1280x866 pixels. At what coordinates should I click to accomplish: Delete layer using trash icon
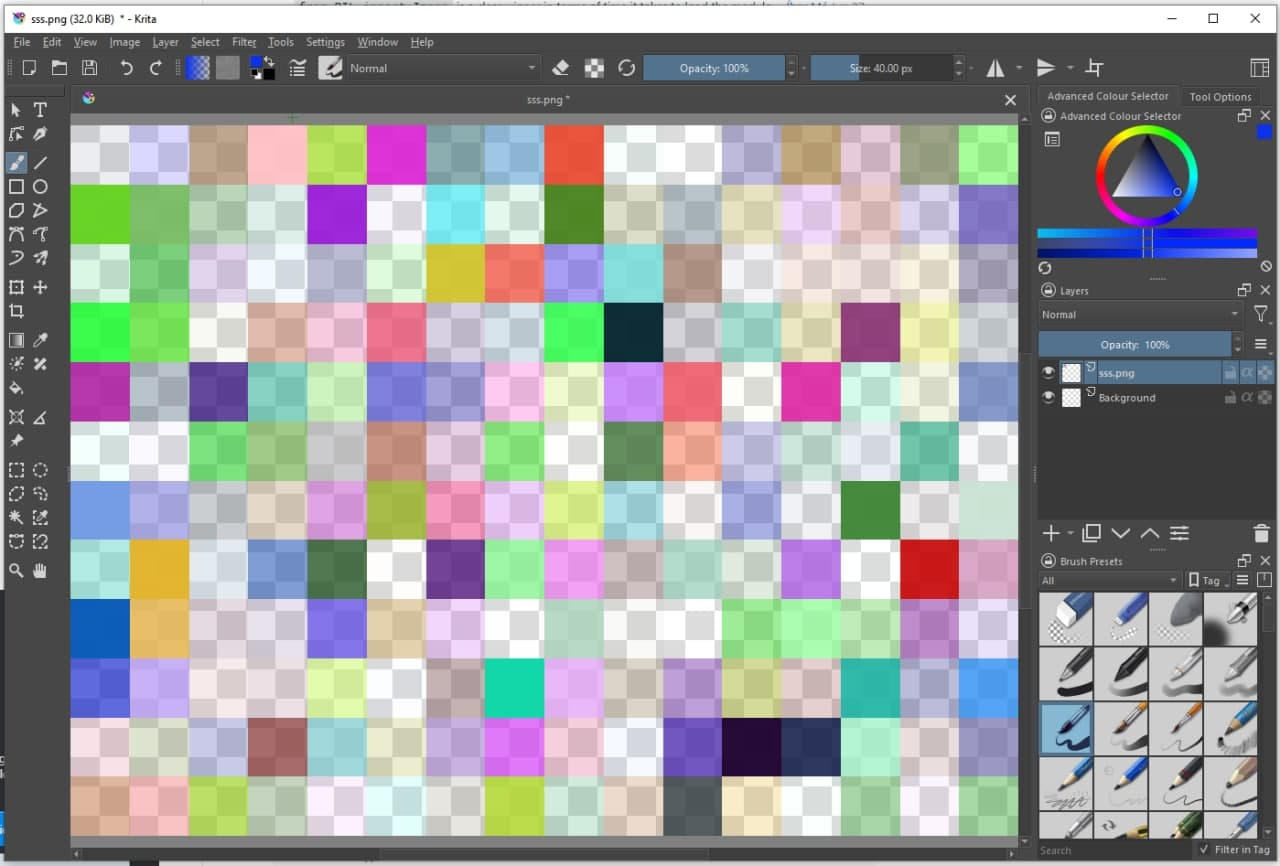[1260, 533]
